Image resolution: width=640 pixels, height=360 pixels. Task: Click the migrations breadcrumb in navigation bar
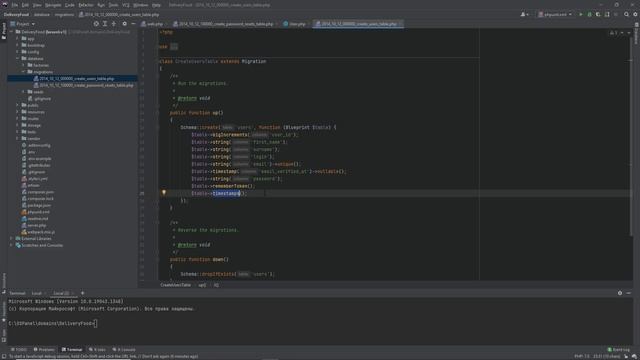(x=64, y=14)
